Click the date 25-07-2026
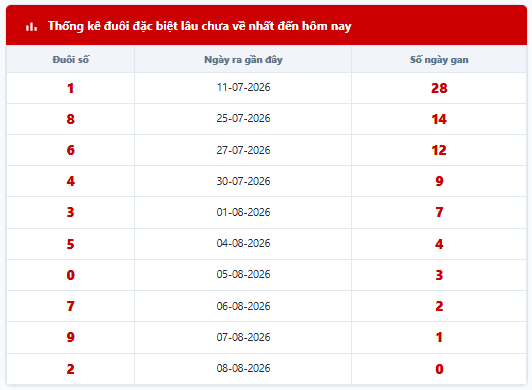Viewport: 532px width, 390px height. (x=243, y=118)
